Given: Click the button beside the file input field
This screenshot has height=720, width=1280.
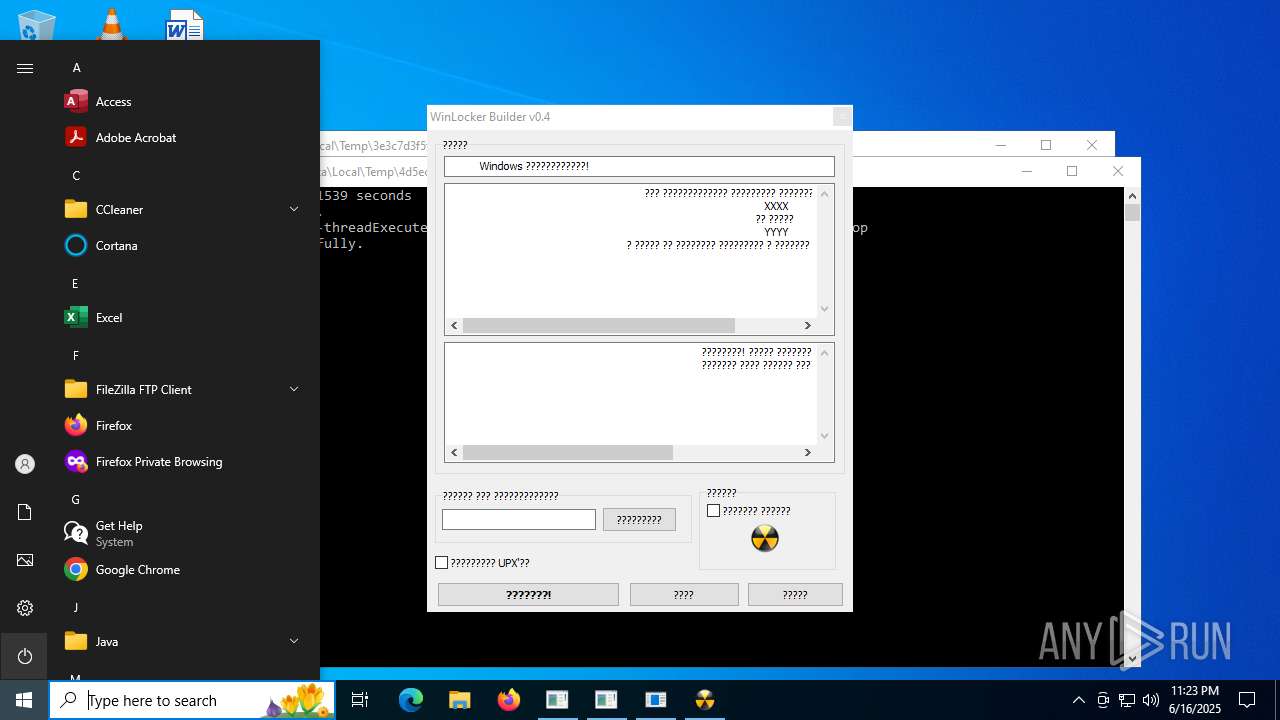Looking at the screenshot, I should [x=639, y=520].
